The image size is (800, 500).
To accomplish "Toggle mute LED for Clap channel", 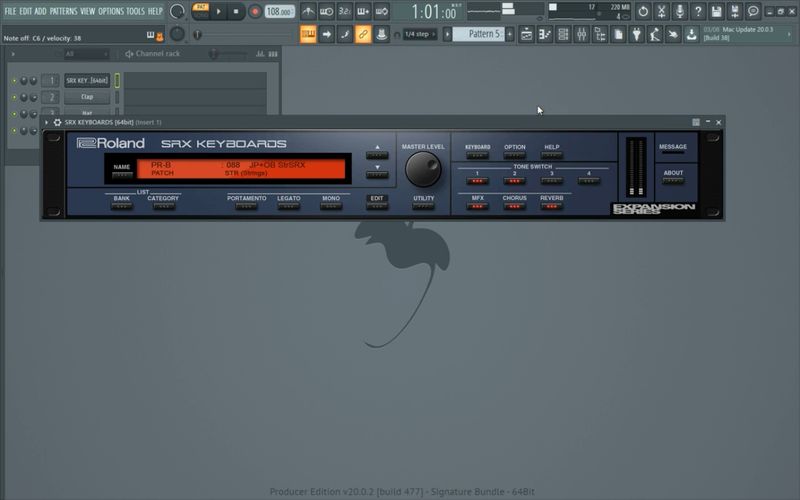I will click(14, 97).
